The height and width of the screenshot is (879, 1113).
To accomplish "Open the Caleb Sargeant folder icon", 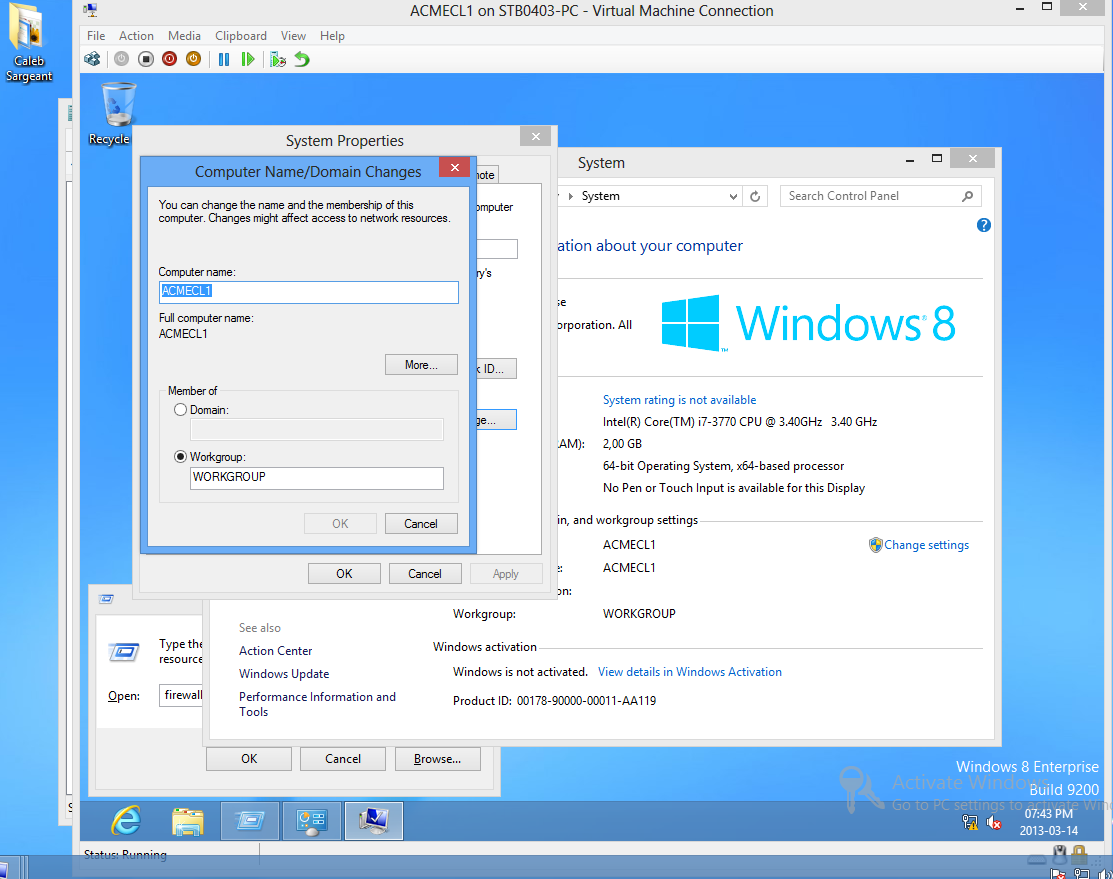I will [x=29, y=43].
